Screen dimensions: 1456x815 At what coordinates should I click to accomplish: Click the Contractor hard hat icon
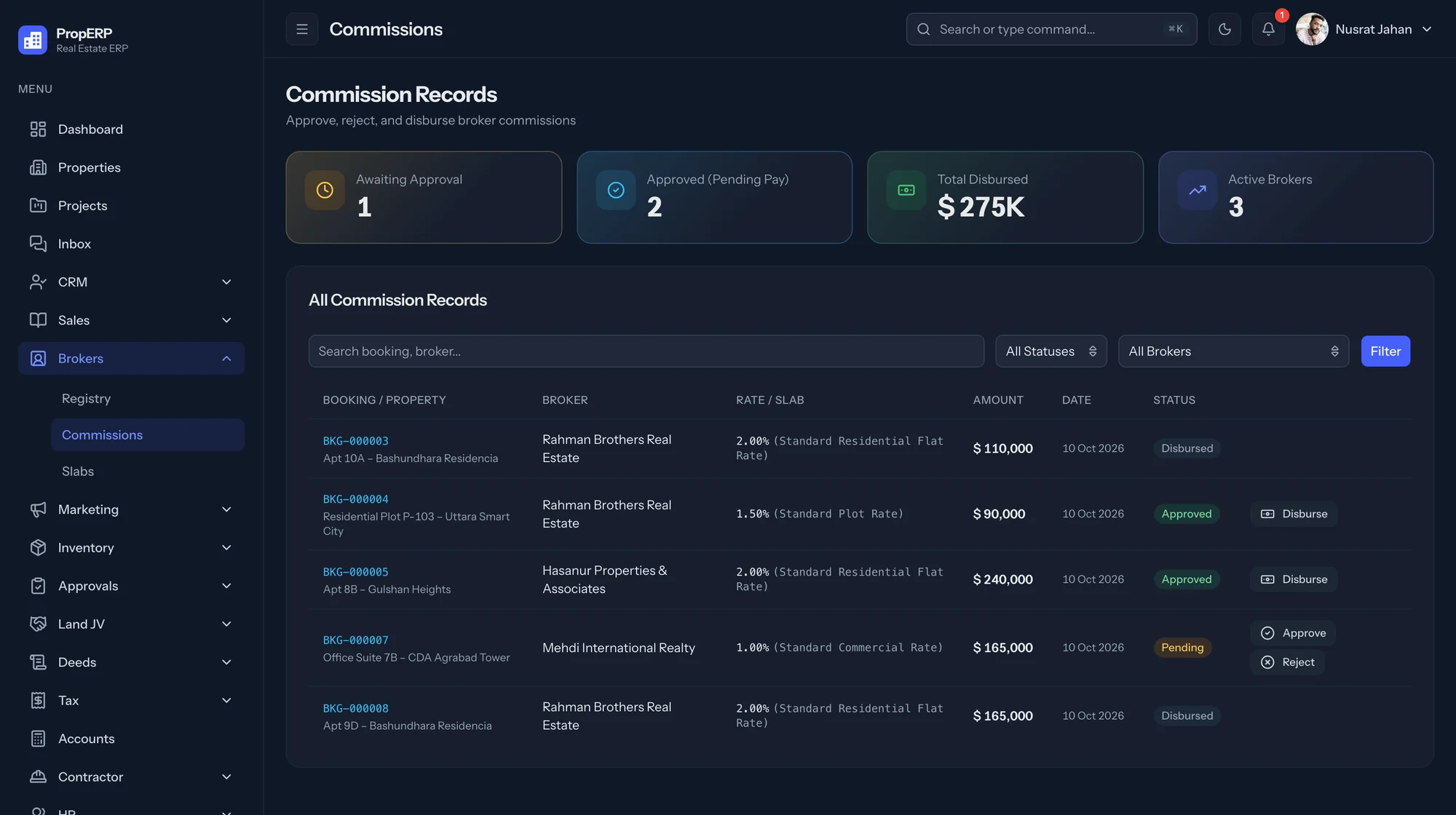click(38, 776)
